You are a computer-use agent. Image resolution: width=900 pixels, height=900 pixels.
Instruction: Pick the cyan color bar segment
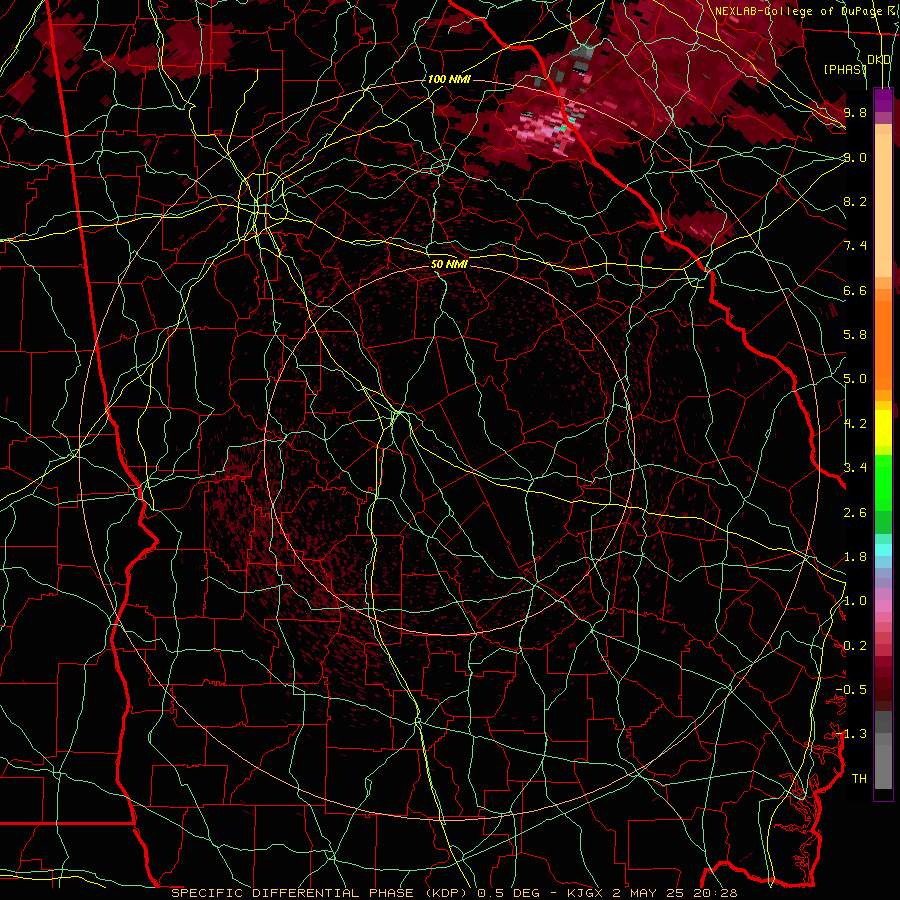click(x=883, y=549)
